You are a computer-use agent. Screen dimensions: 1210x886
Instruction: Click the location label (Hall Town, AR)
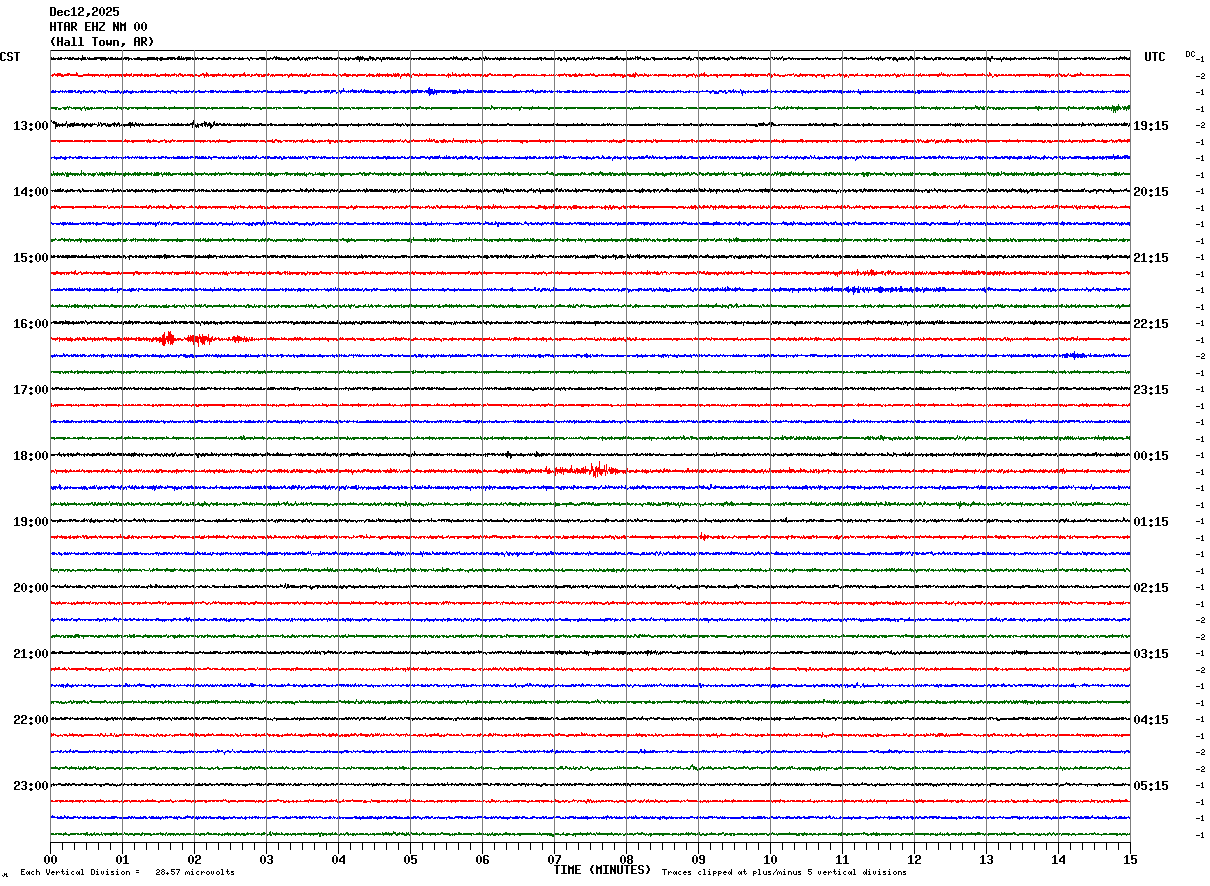pyautogui.click(x=102, y=42)
